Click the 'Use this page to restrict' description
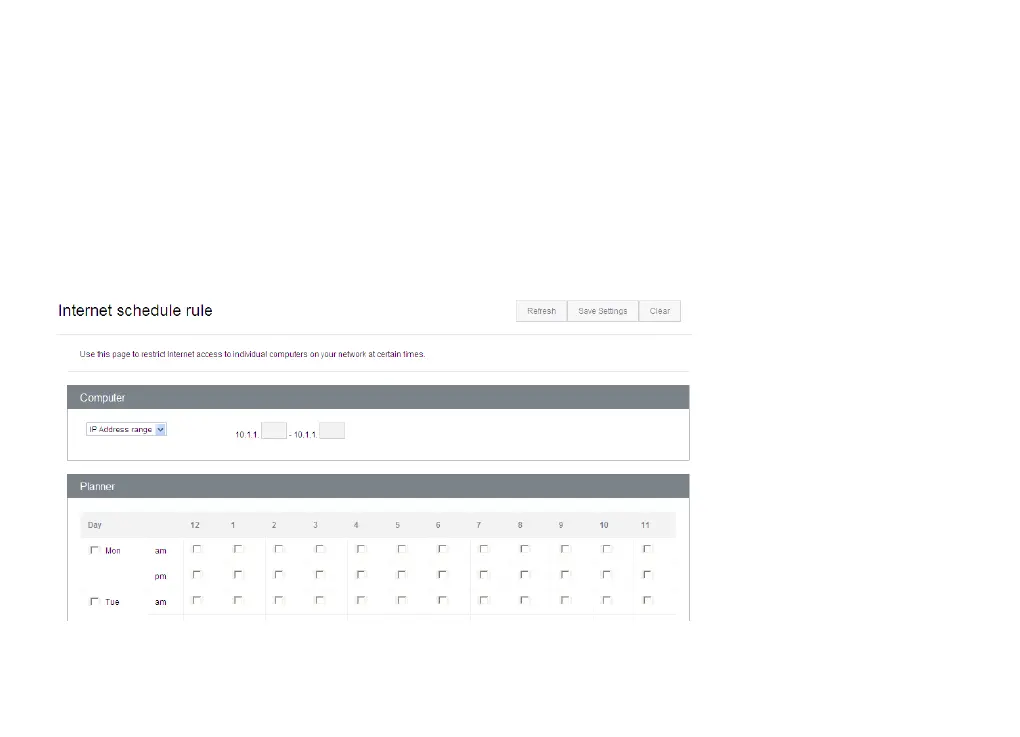Screen dimensions: 1020x737 click(252, 355)
